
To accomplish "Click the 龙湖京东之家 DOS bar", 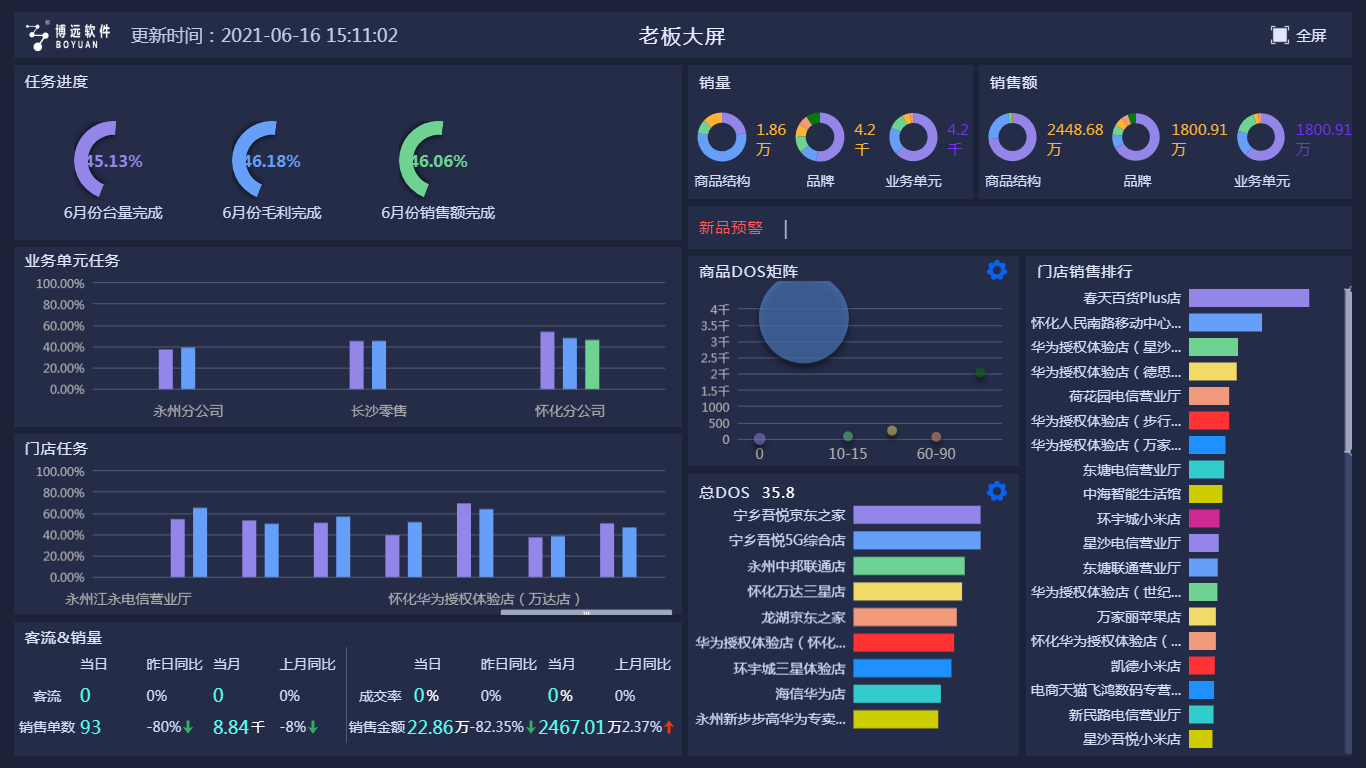I will coord(905,617).
